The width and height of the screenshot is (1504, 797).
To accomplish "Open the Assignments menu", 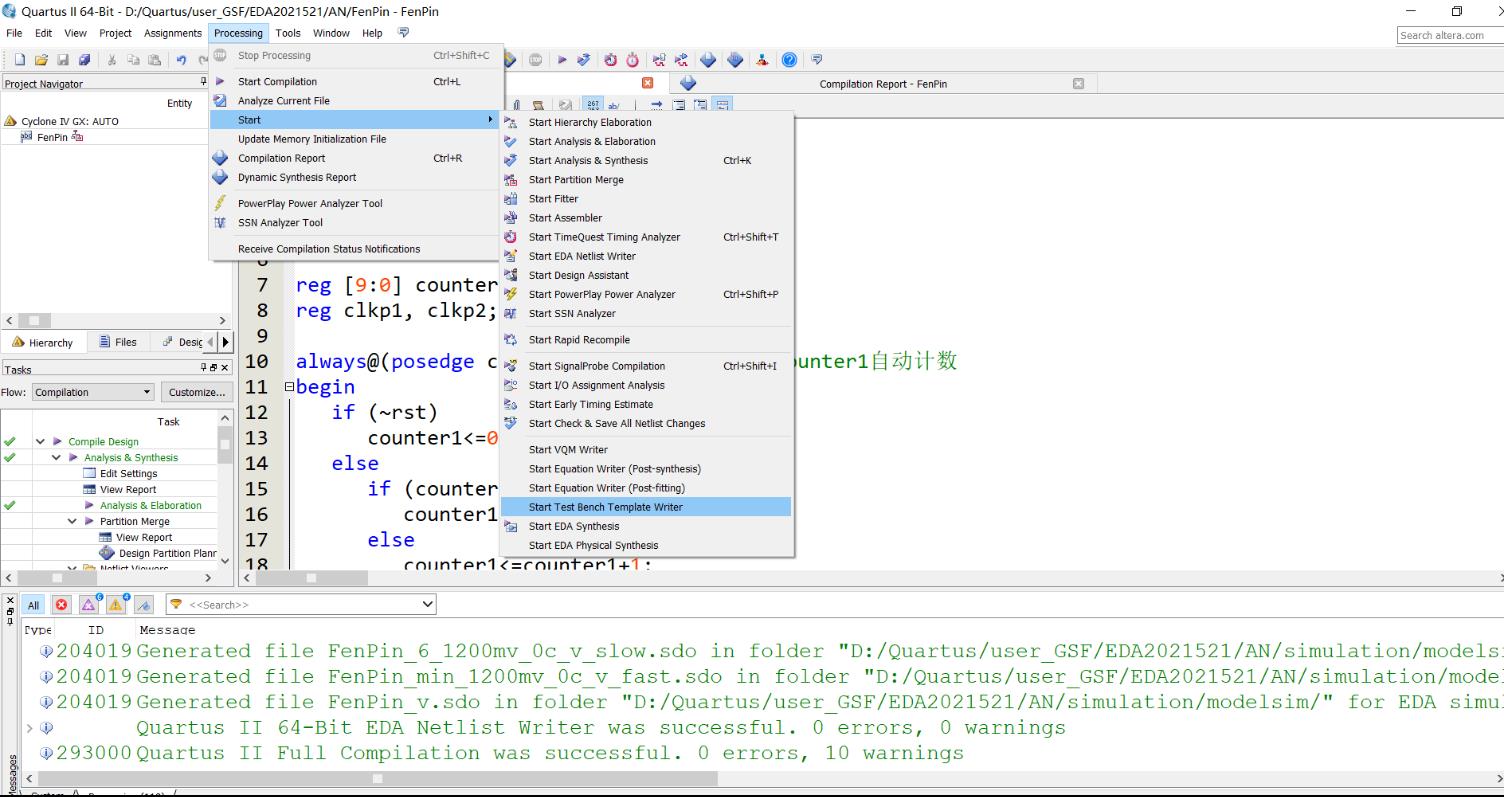I will click(x=172, y=33).
